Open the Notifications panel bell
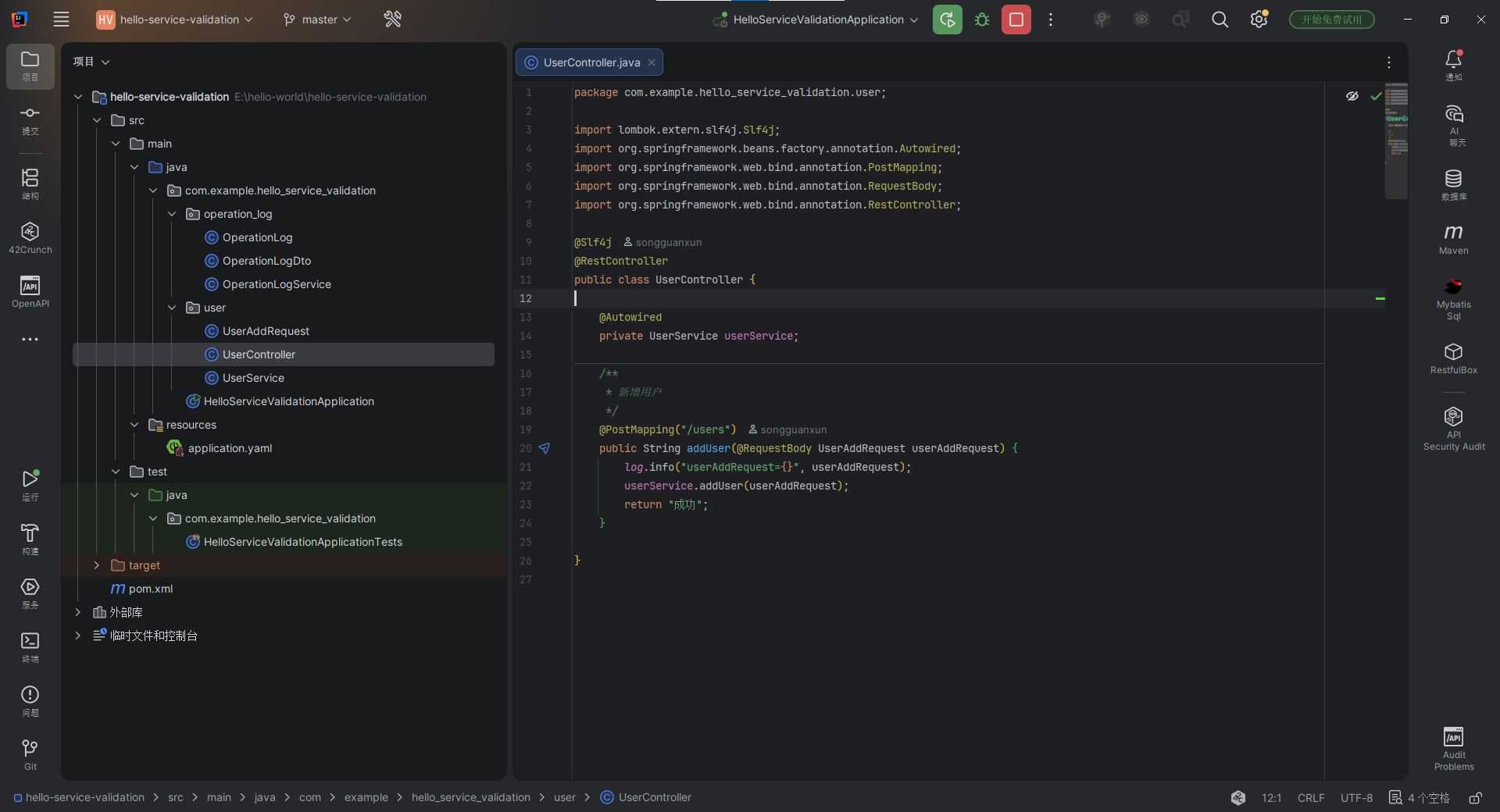This screenshot has height=812, width=1500. [1454, 66]
